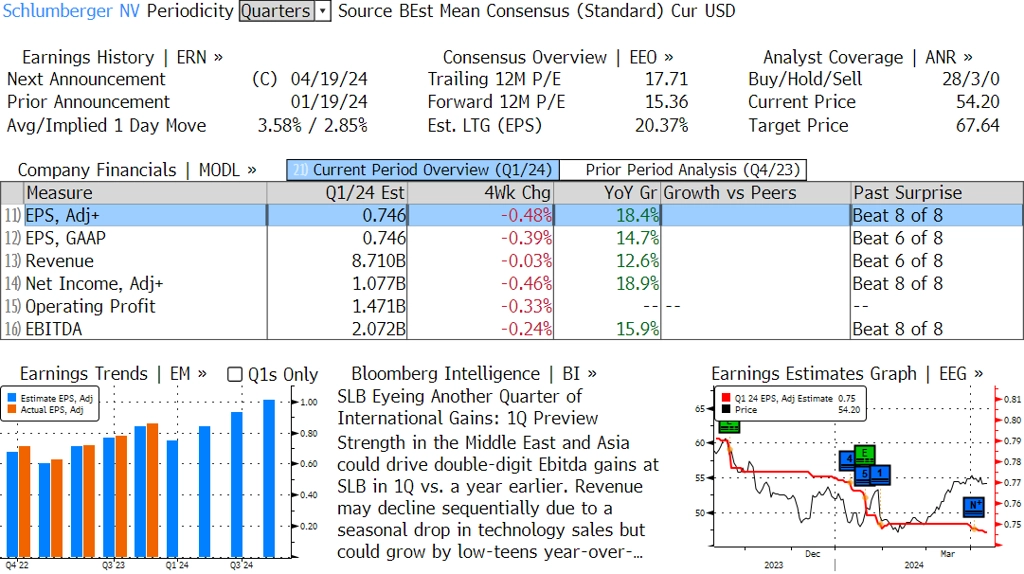Select the EPS, GAAP row

pos(511,238)
